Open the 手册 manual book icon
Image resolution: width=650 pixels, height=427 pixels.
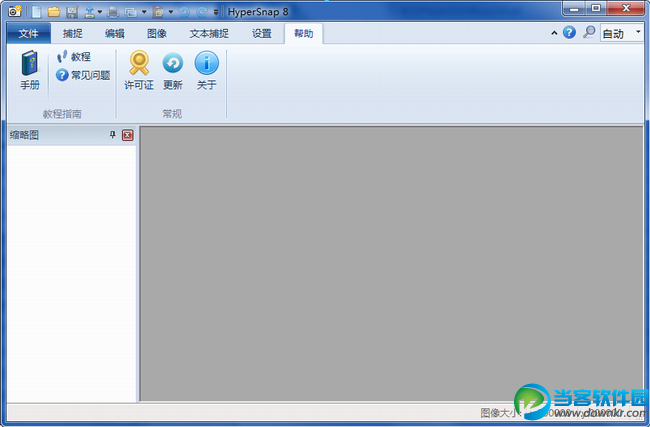pos(30,70)
